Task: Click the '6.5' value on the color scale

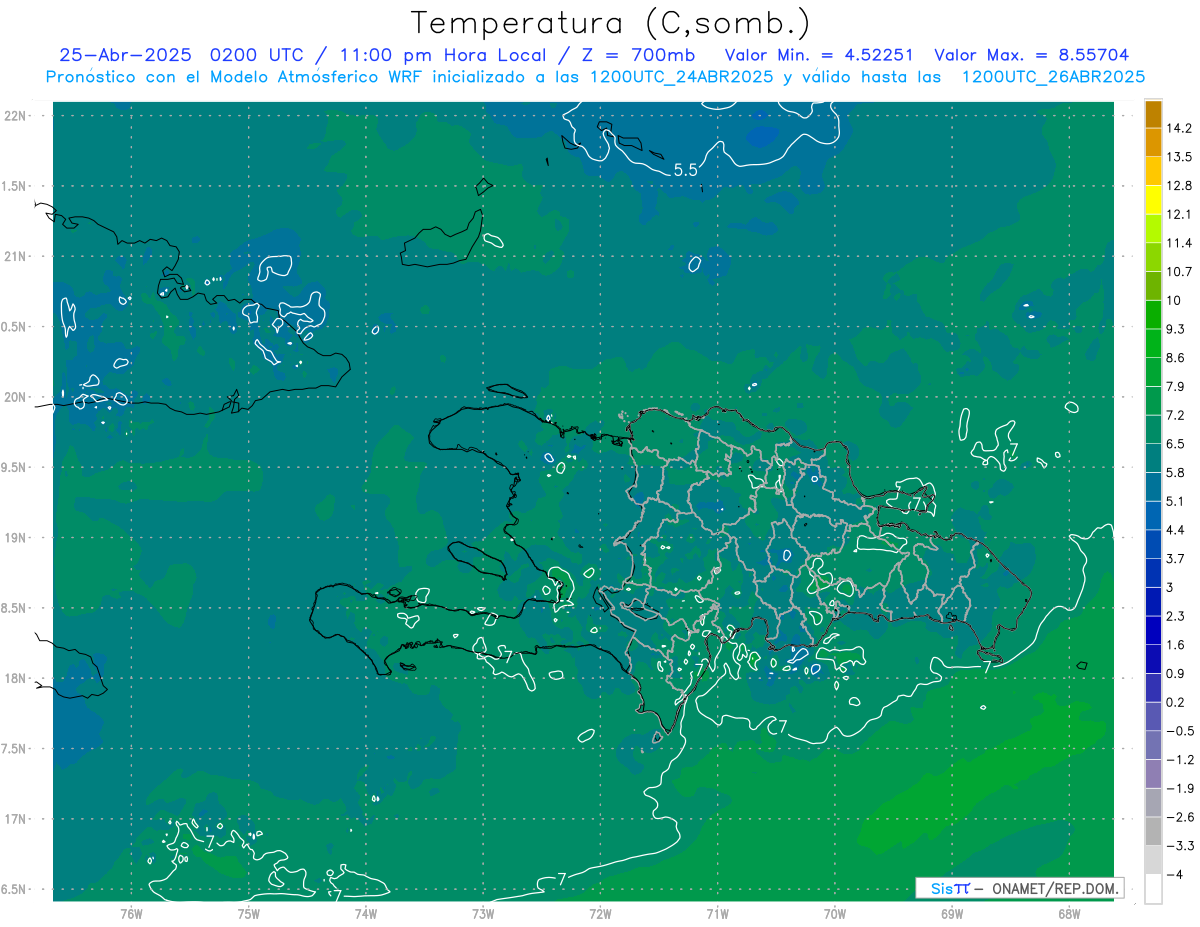Action: (x=1174, y=443)
